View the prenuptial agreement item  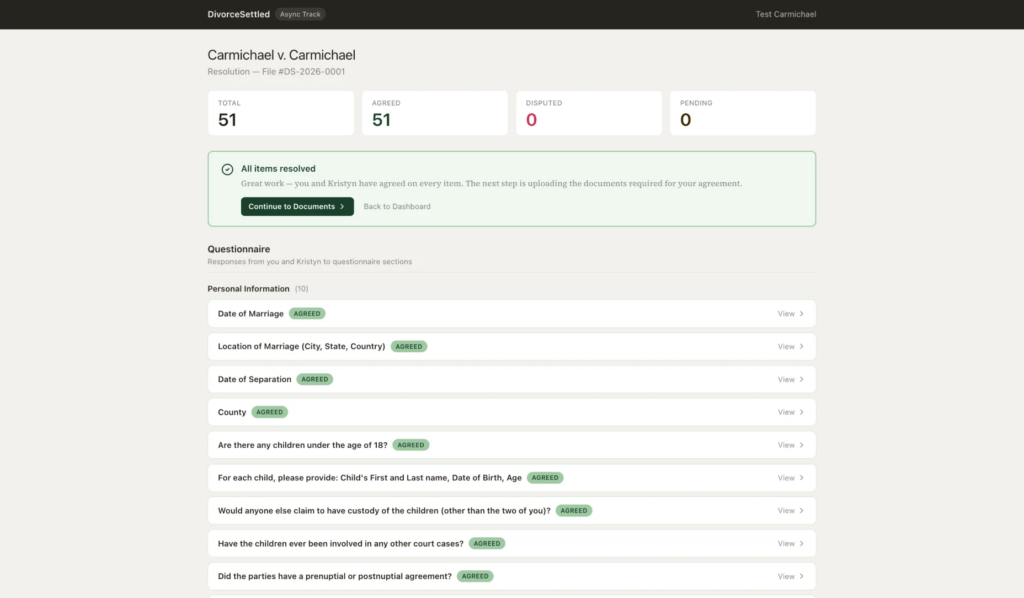pos(786,576)
